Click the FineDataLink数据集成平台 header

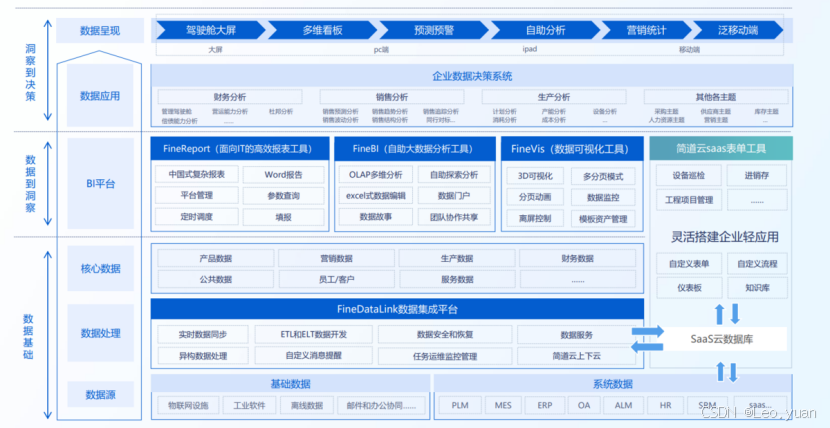[x=398, y=308]
